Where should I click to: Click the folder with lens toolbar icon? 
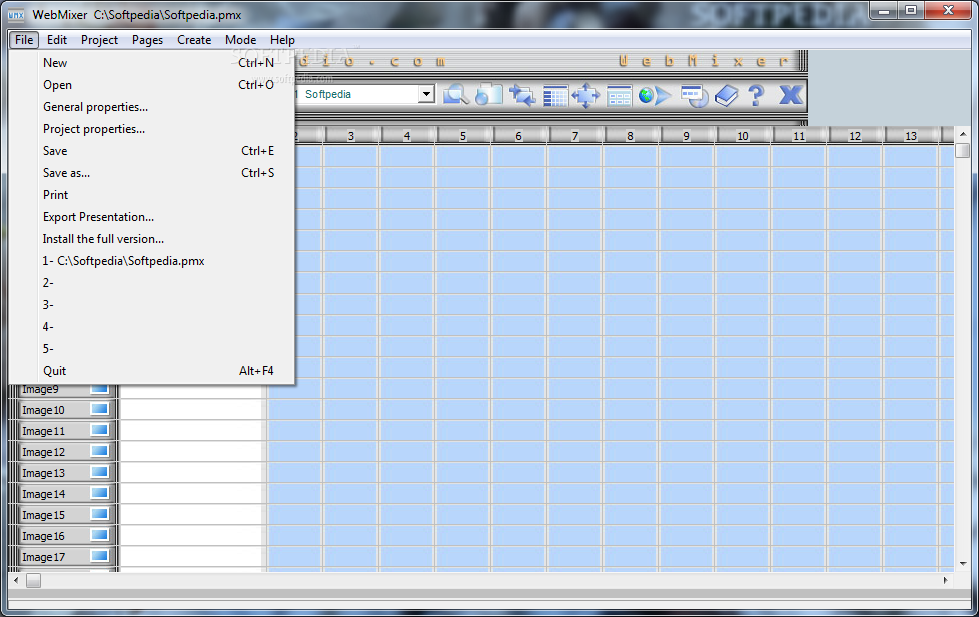pyautogui.click(x=489, y=95)
